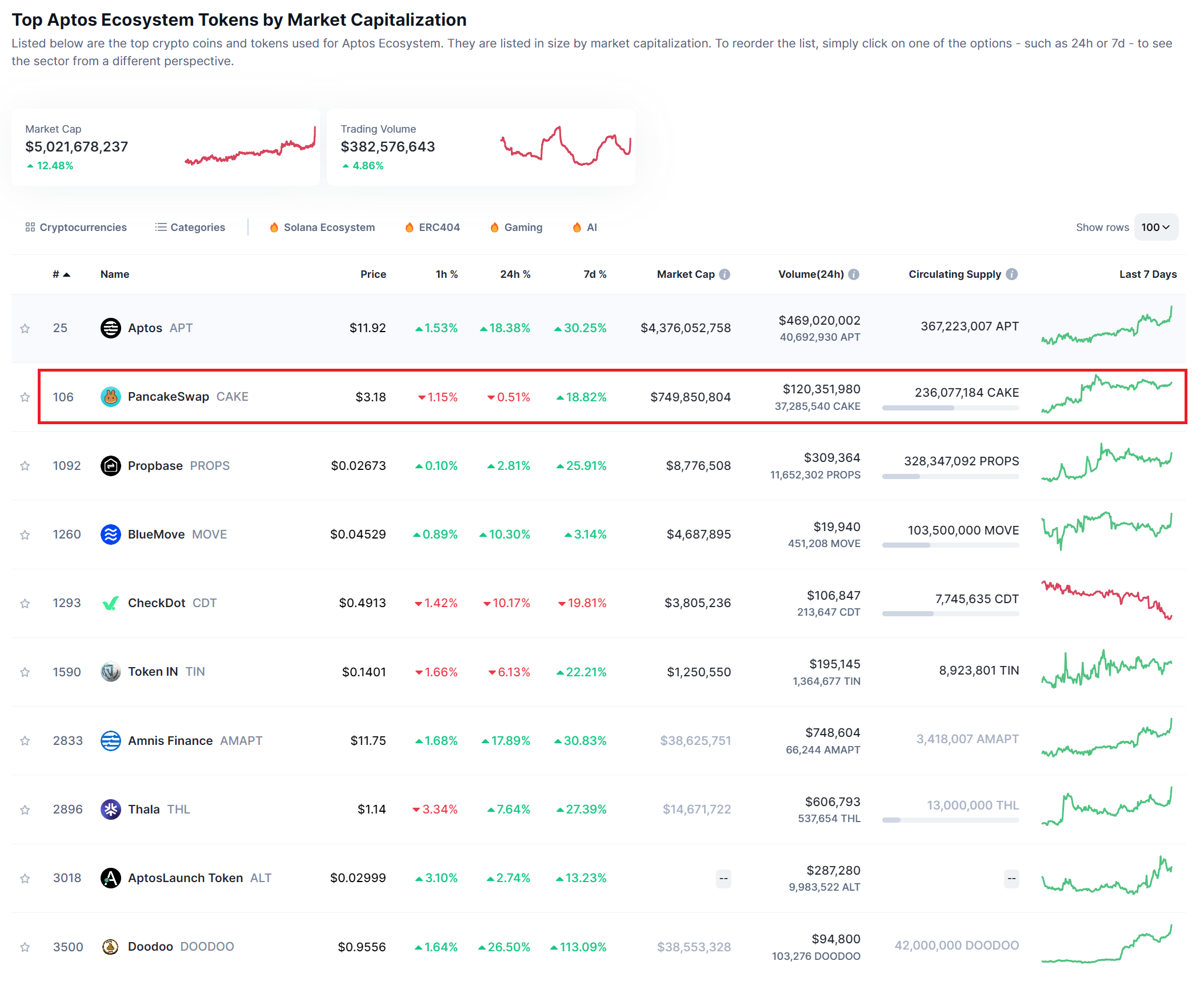
Task: Open CheckDot last 7 days sparkline
Action: (x=1107, y=600)
